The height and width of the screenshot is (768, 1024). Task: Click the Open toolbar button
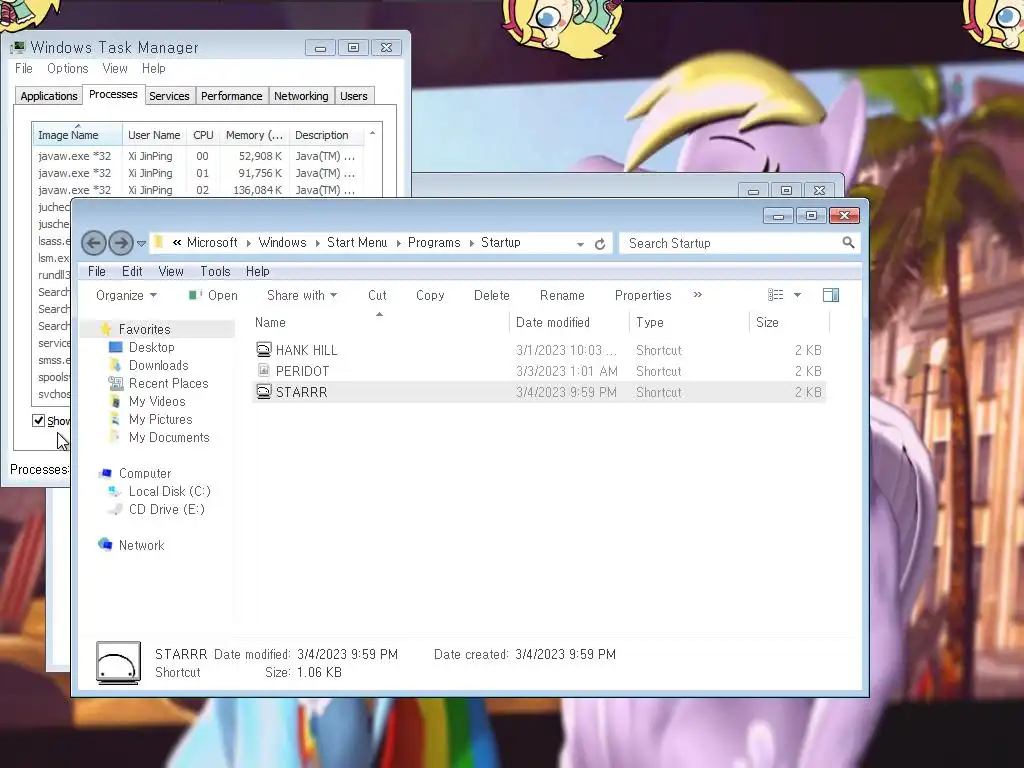click(213, 295)
